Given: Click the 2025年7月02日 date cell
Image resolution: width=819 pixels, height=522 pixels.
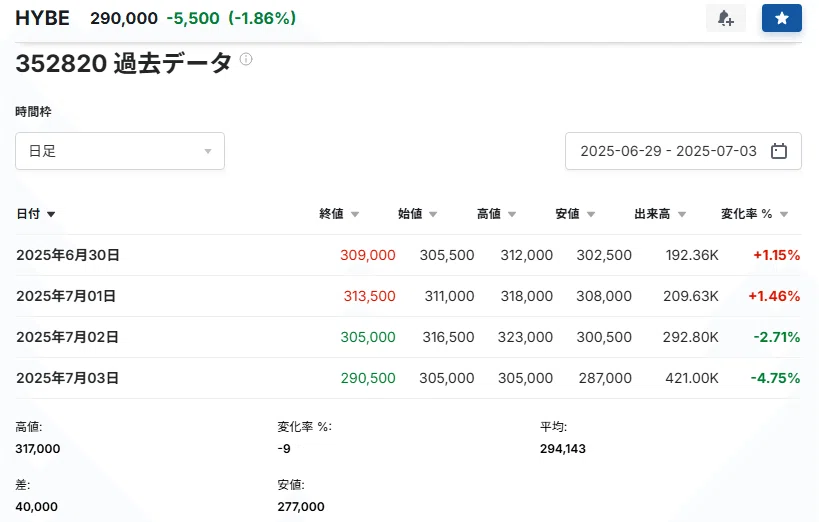Looking at the screenshot, I should (67, 337).
